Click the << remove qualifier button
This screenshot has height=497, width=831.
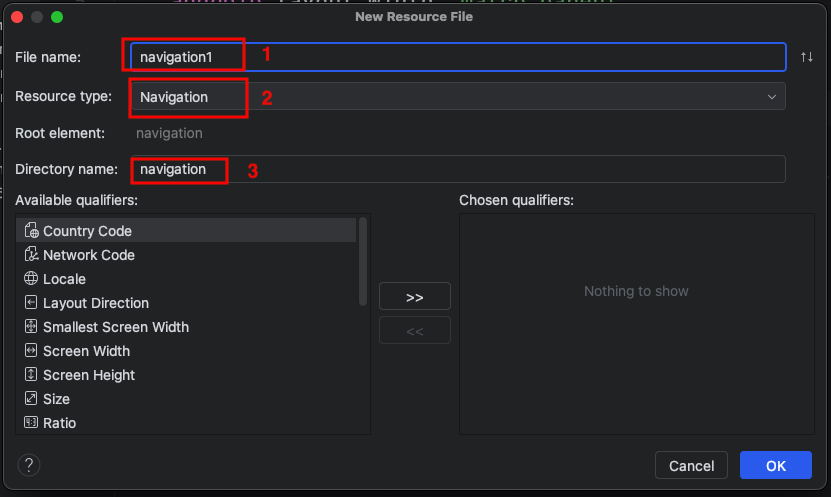point(415,330)
